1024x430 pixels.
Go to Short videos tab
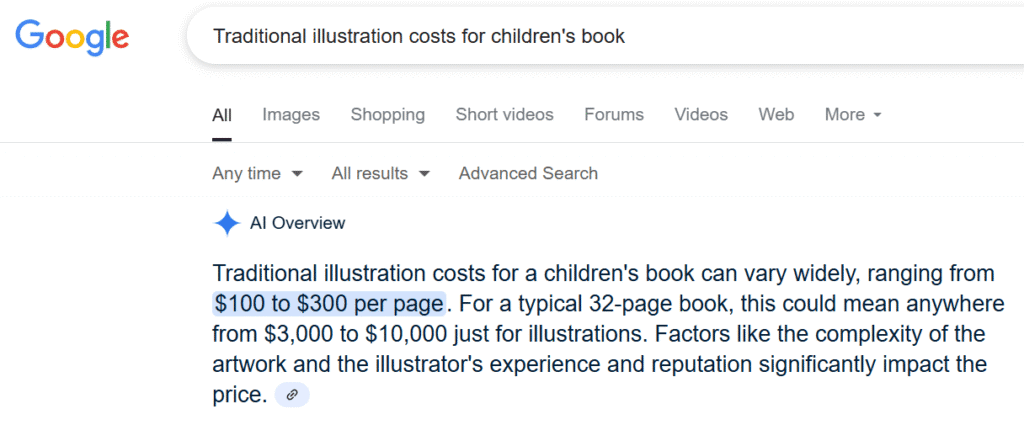pyautogui.click(x=504, y=115)
